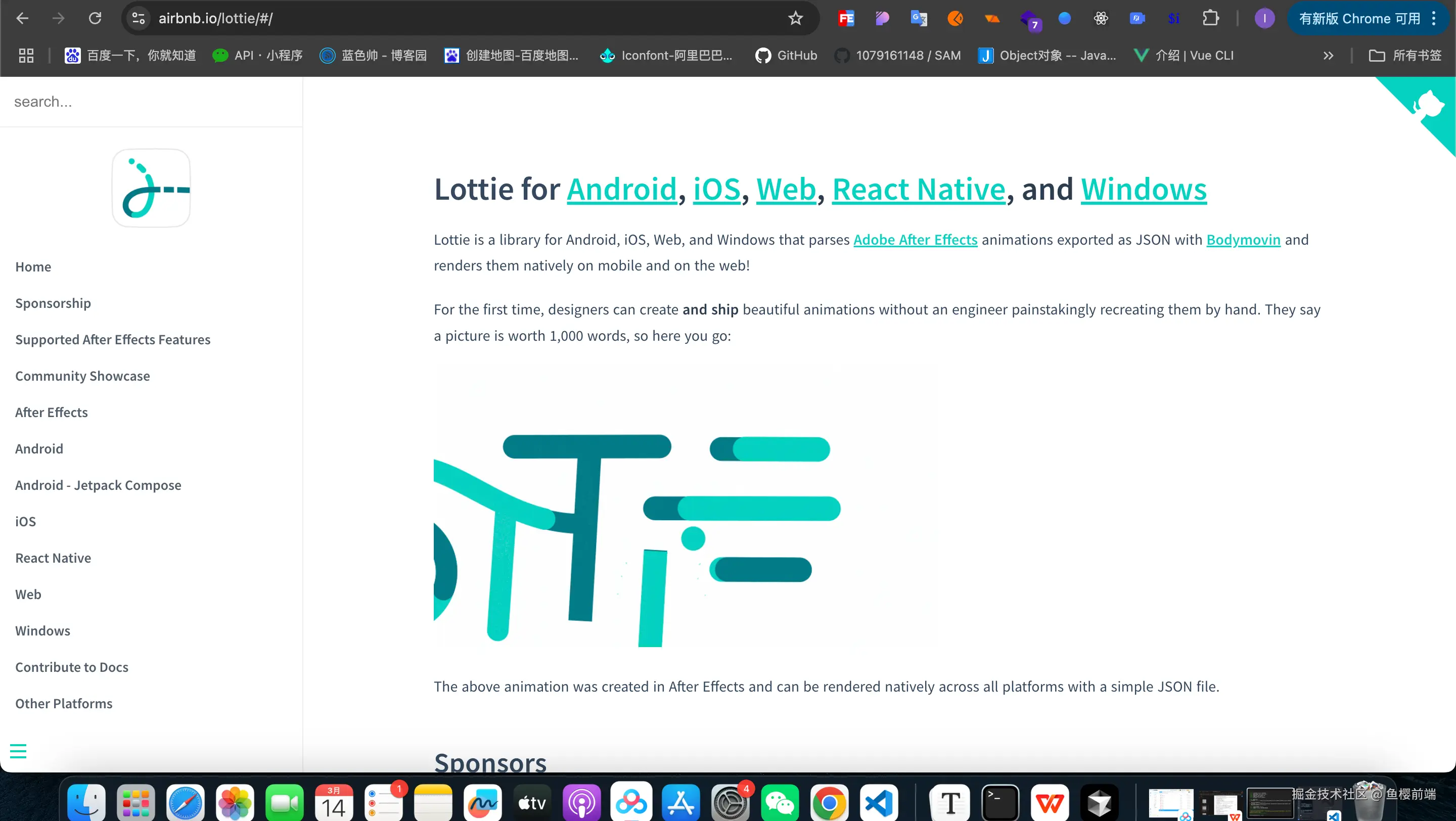Image resolution: width=1456 pixels, height=821 pixels.
Task: Click the React Native heading link
Action: [919, 189]
